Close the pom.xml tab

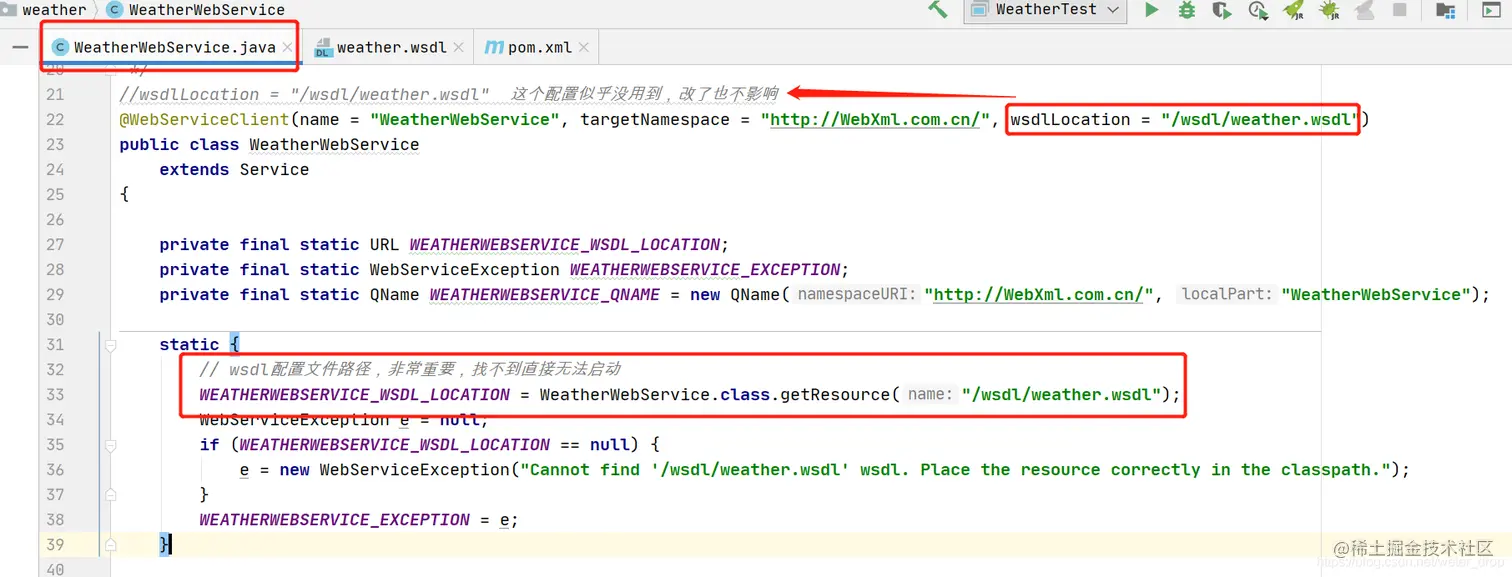coord(584,47)
